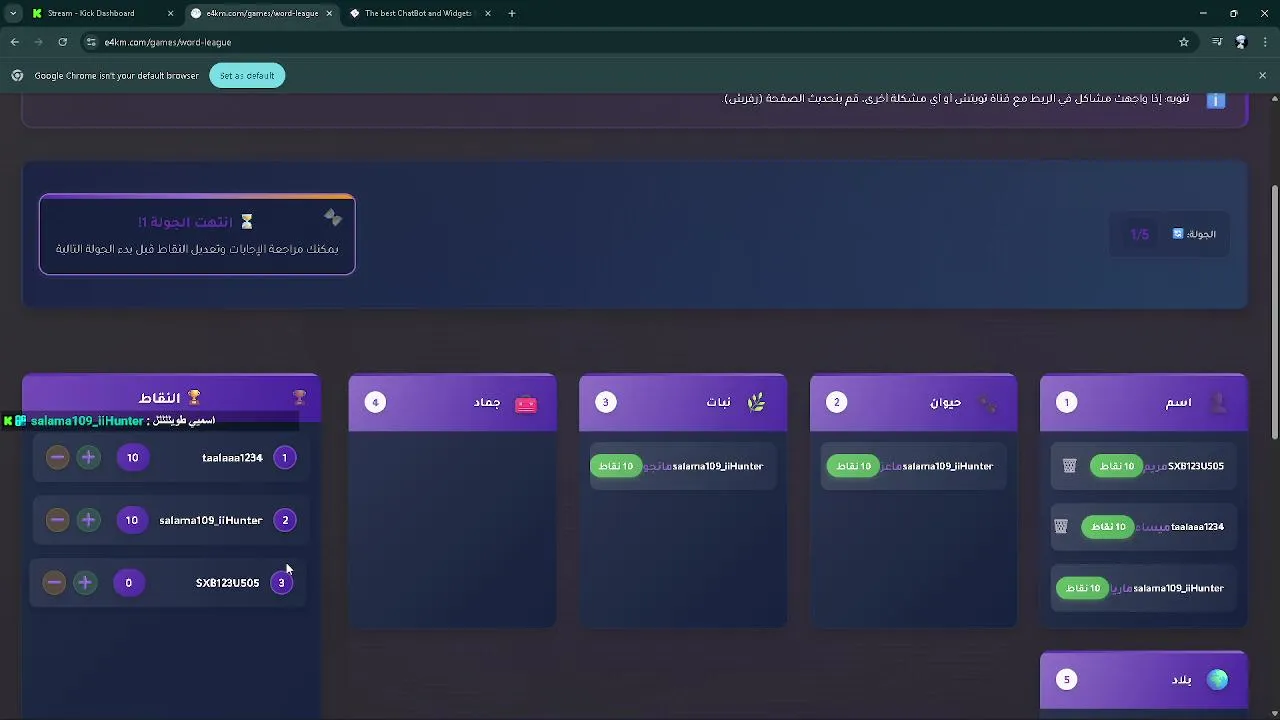Click the number 4 badge on جماد header
Image resolution: width=1280 pixels, height=720 pixels.
tap(375, 402)
